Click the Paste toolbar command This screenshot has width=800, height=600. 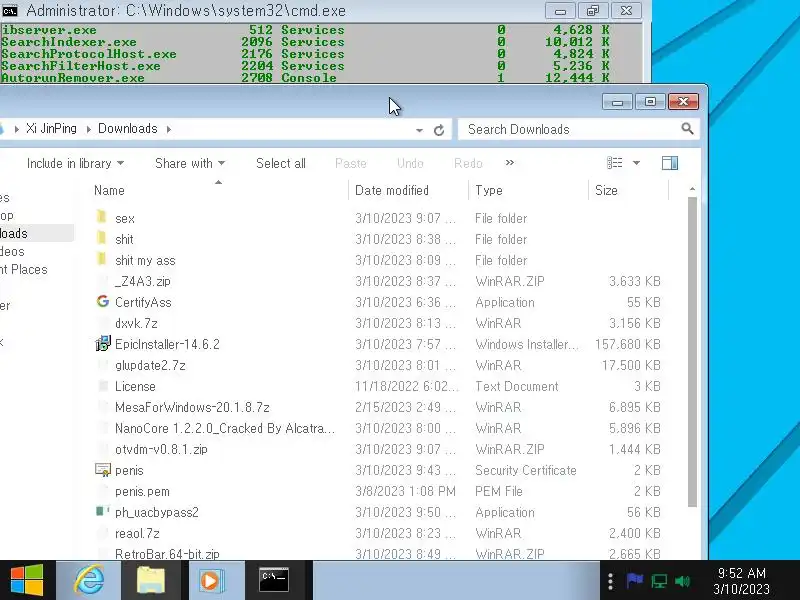click(x=351, y=163)
